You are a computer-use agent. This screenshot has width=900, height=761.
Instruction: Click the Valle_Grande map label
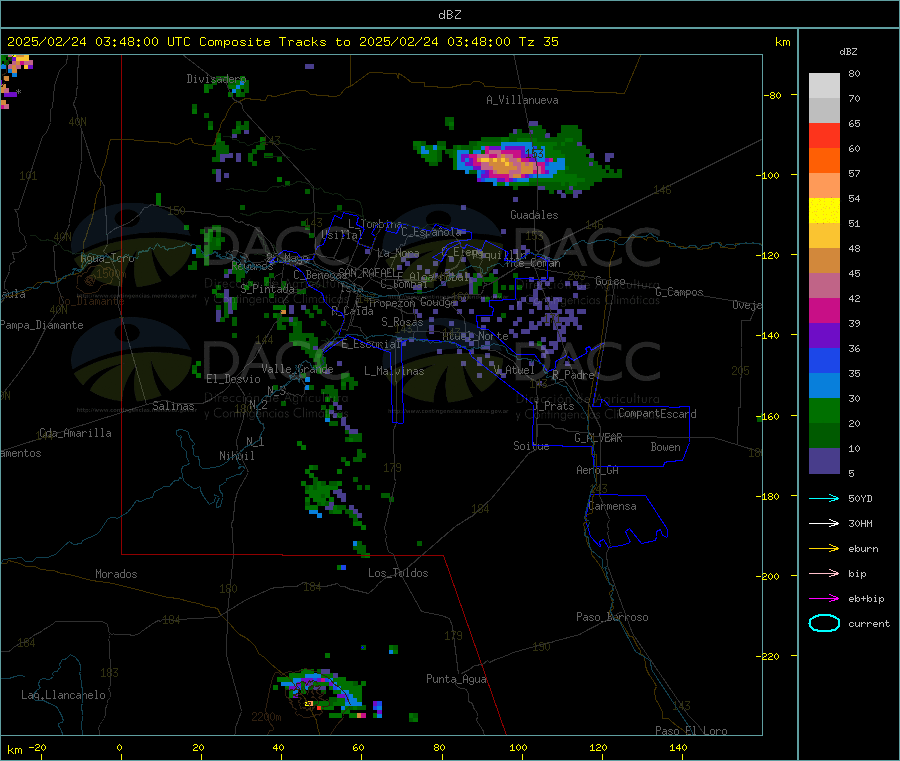click(x=297, y=369)
